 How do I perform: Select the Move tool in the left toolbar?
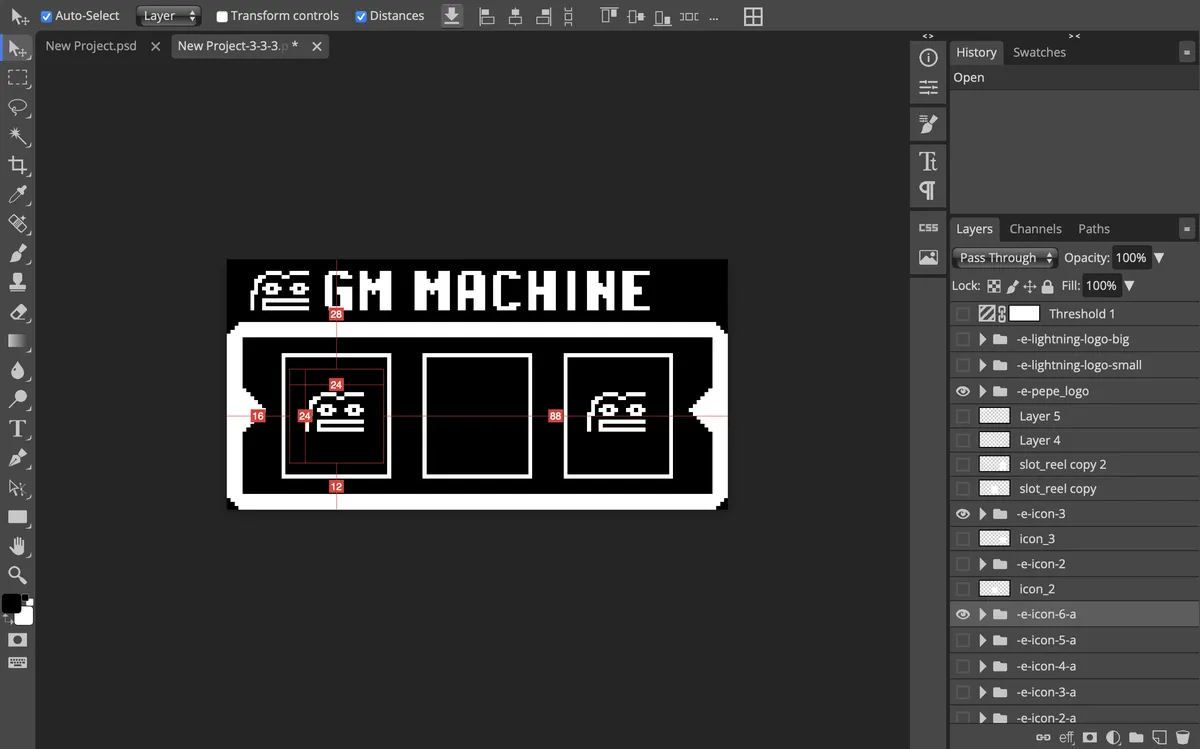(18, 48)
